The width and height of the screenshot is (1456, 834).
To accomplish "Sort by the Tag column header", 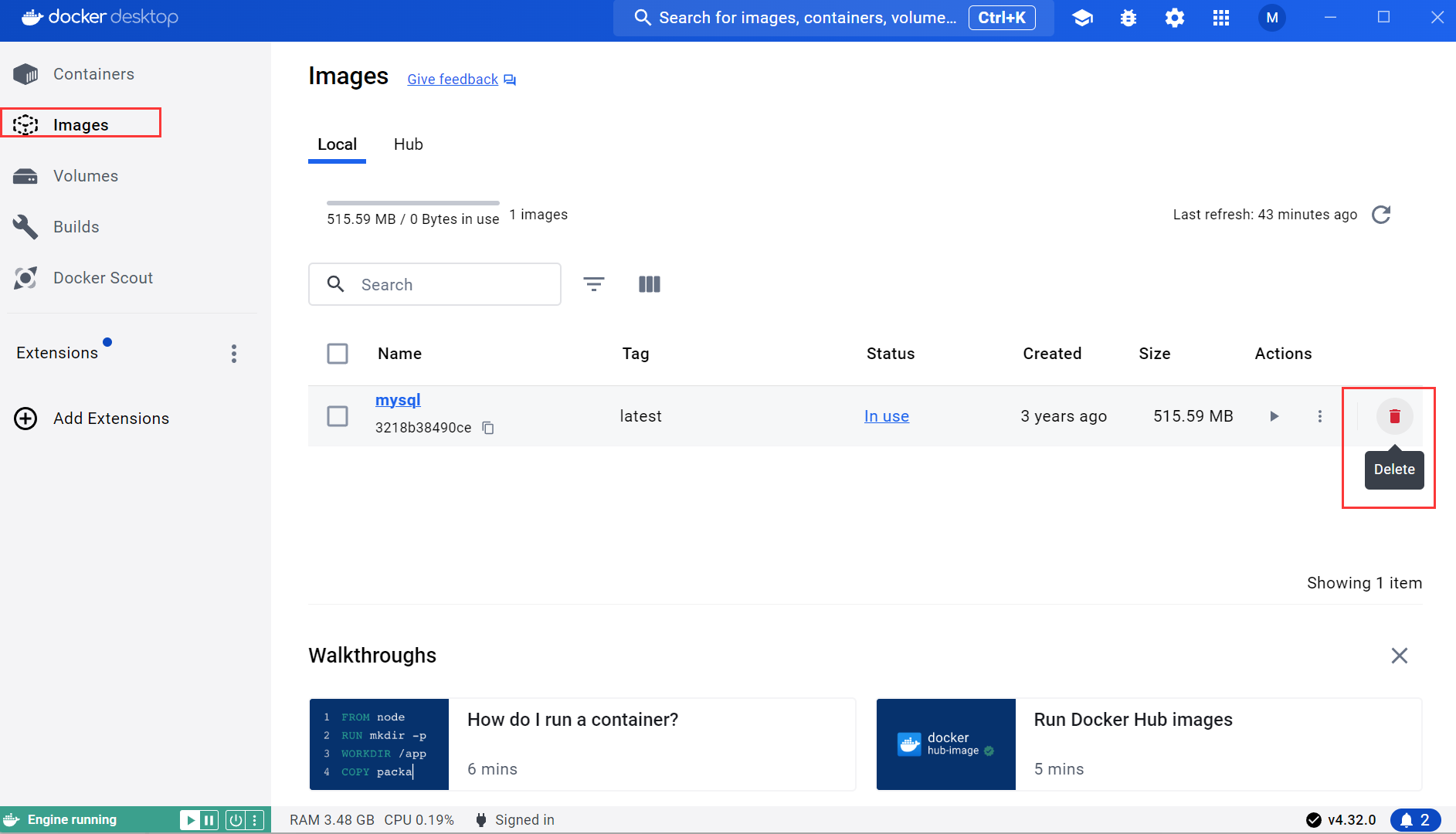I will tap(636, 354).
